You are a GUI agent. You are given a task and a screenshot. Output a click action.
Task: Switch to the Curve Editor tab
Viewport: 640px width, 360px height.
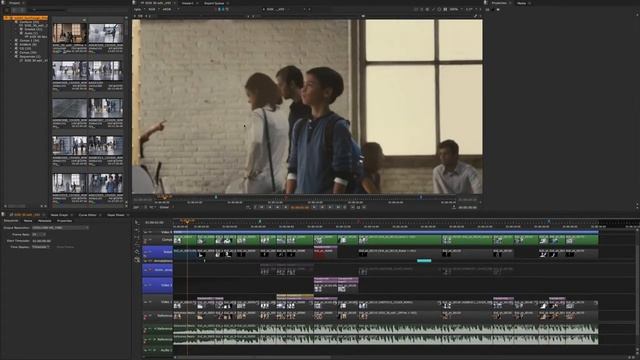(x=88, y=215)
